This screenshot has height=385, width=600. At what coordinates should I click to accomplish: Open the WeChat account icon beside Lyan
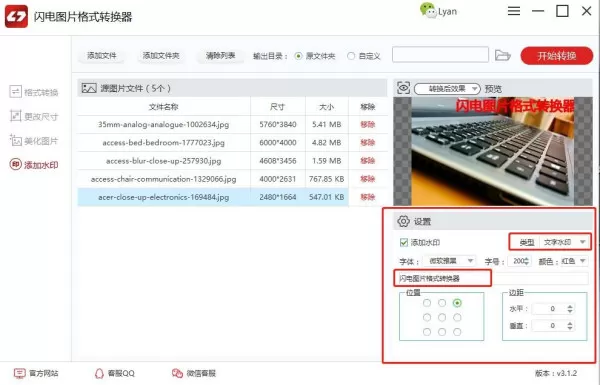[x=428, y=10]
